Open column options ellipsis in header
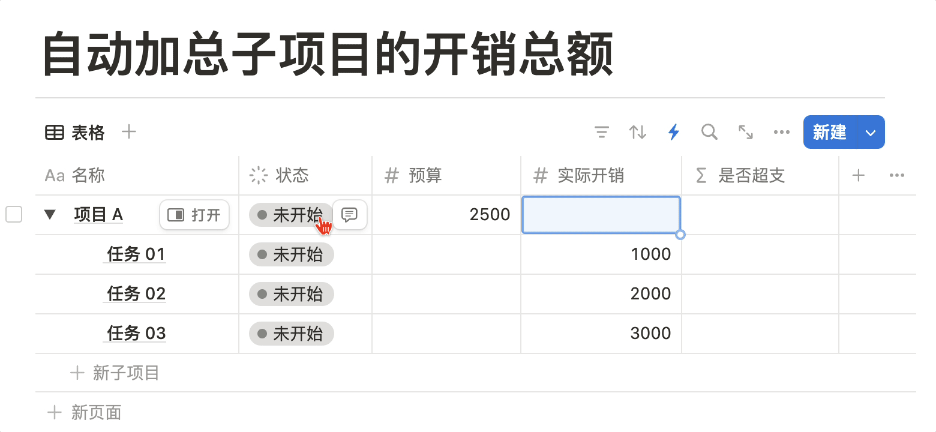The height and width of the screenshot is (432, 936). tap(896, 176)
